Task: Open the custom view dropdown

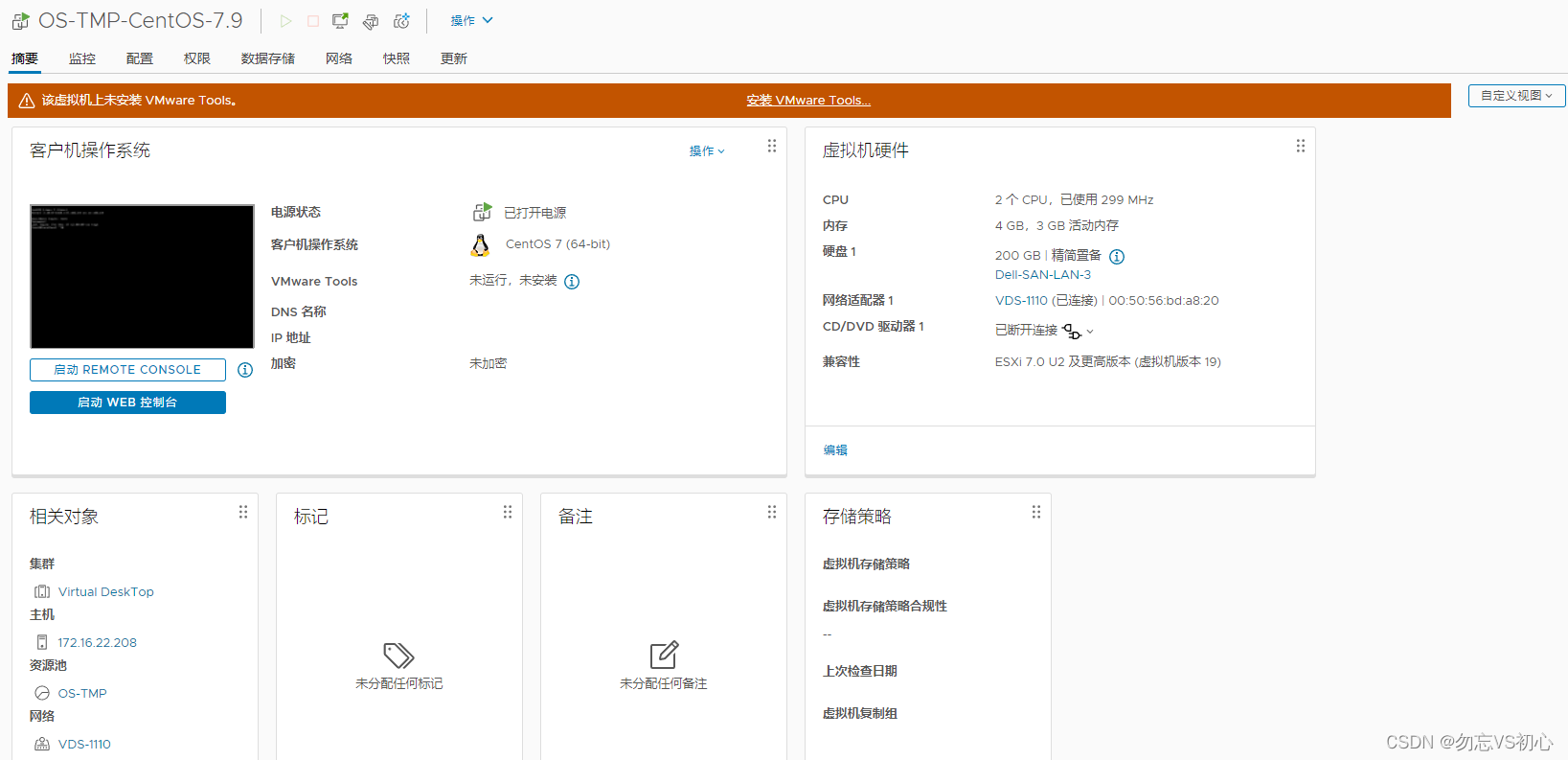Action: [x=1516, y=96]
